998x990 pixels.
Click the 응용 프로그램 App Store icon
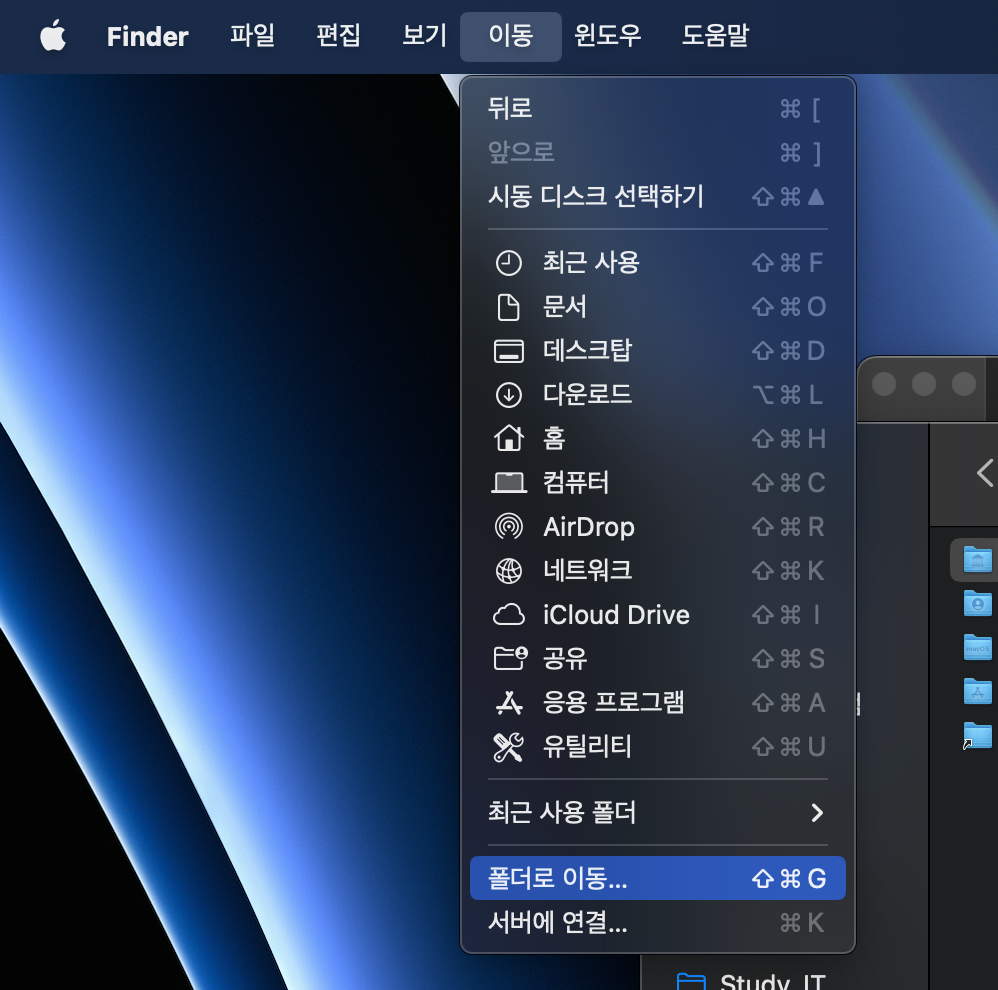pyautogui.click(x=509, y=703)
